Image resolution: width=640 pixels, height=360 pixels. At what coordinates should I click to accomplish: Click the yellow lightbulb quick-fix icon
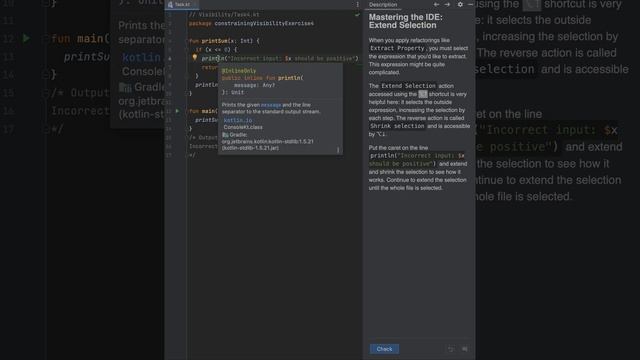[x=195, y=58]
